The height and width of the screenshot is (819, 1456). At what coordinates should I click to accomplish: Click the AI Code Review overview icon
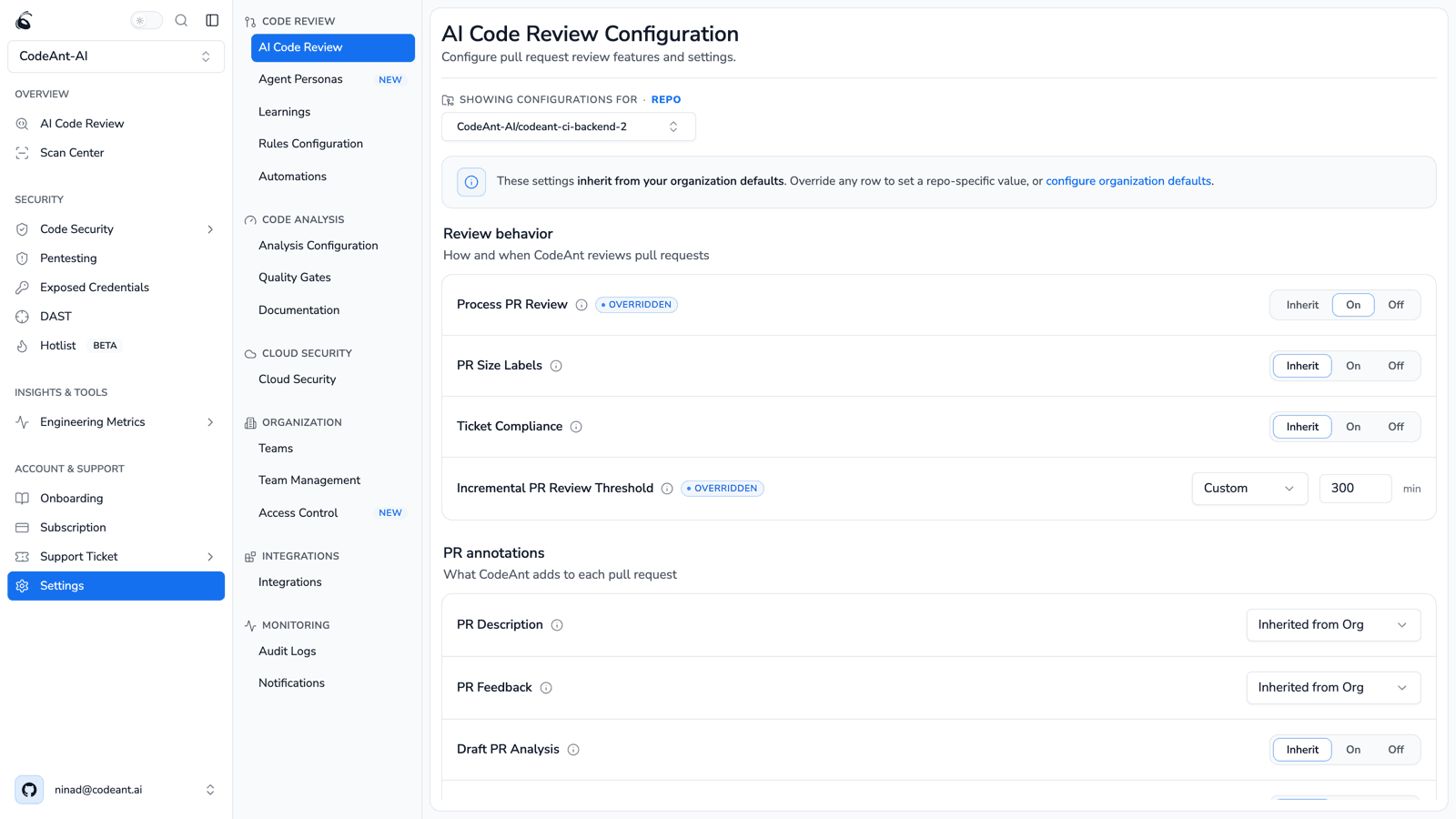click(23, 124)
